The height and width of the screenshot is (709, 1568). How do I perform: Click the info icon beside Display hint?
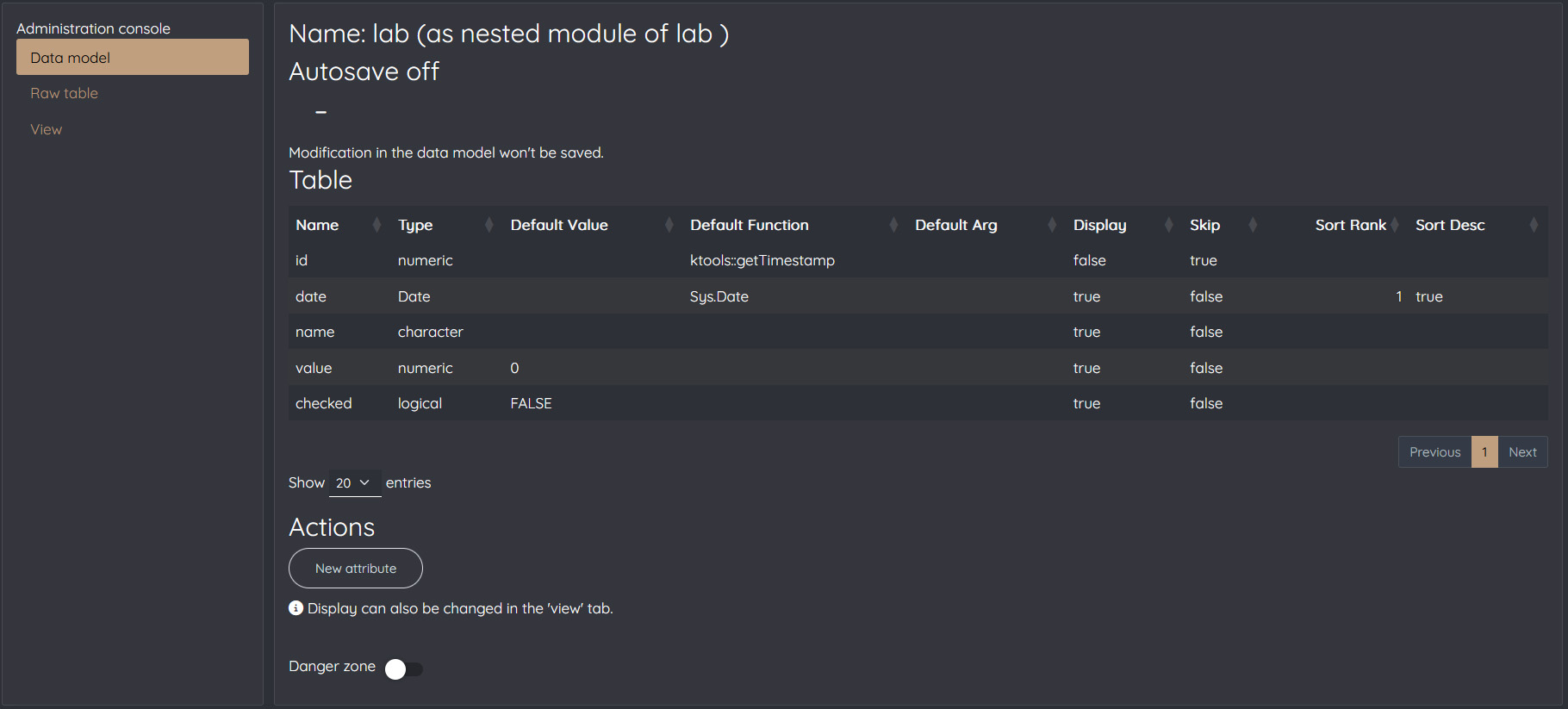[296, 608]
